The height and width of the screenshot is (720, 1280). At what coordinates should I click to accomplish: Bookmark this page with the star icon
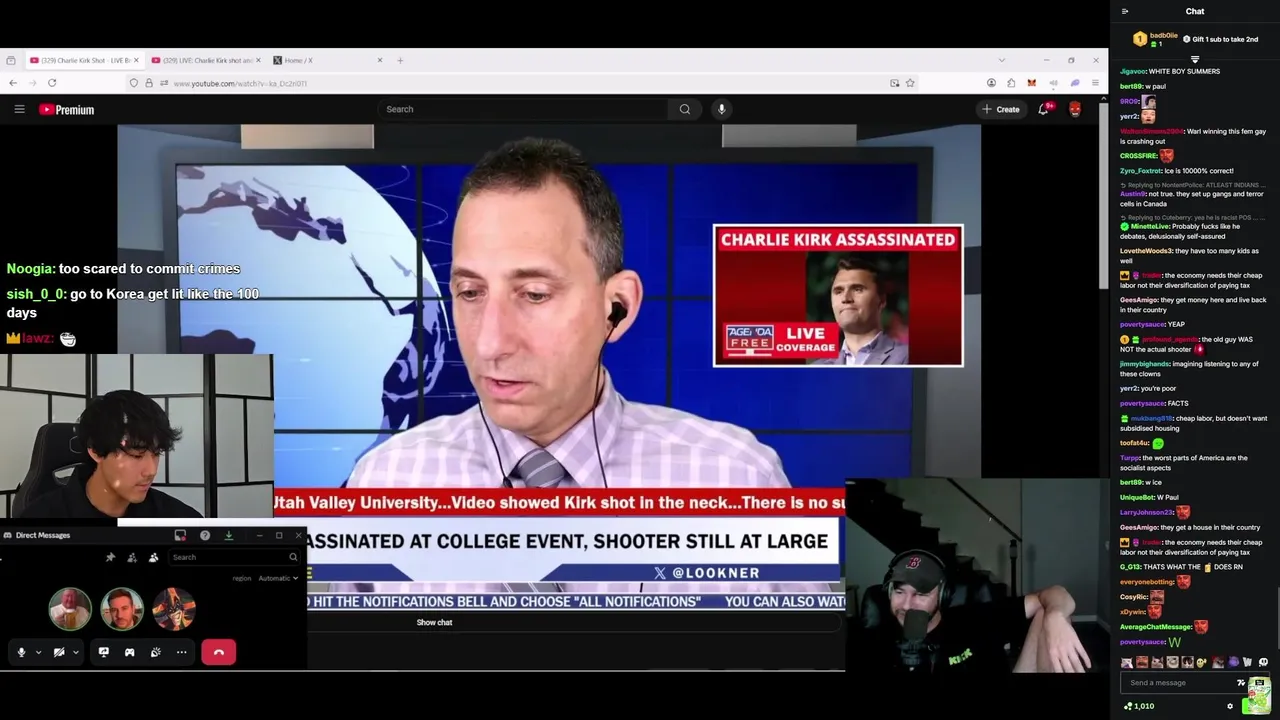click(x=910, y=83)
